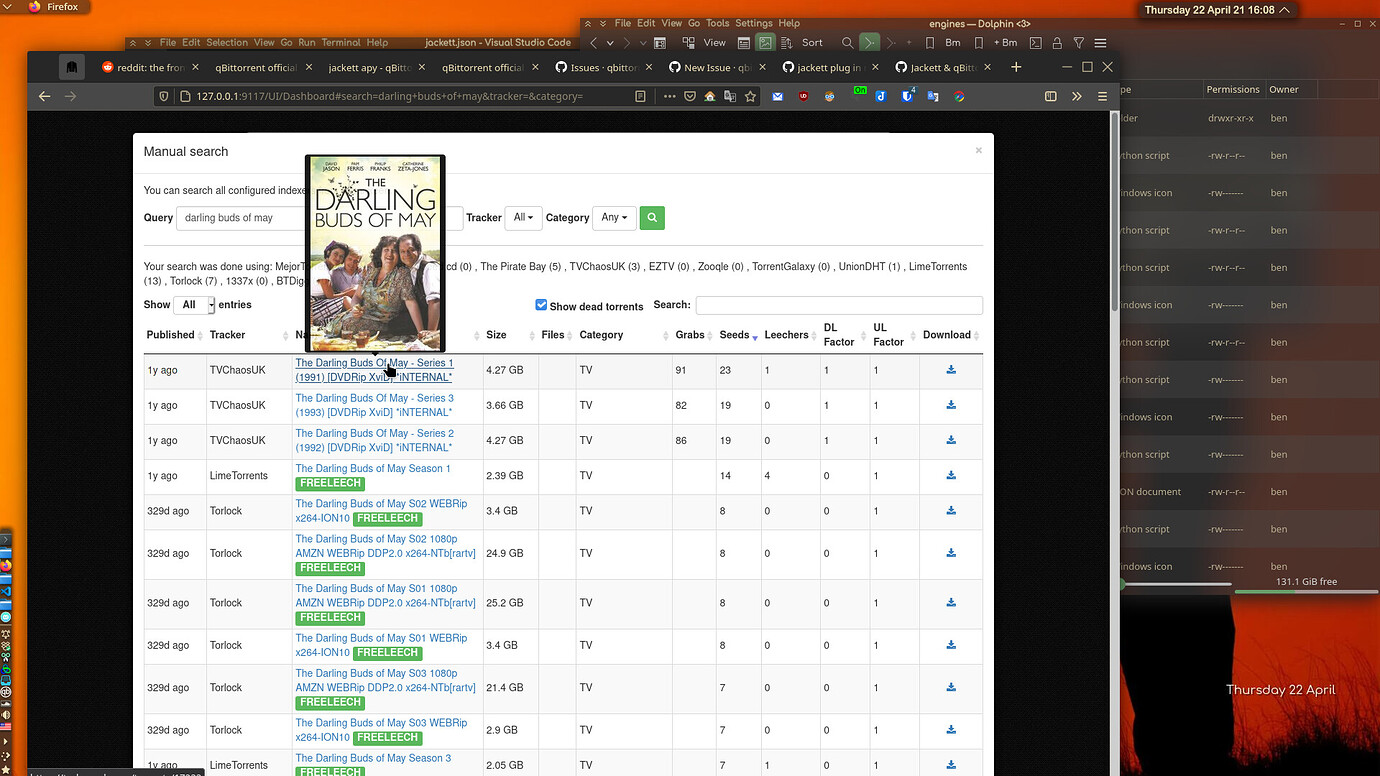The image size is (1380, 776).
Task: Sort Dolphin list by Permissions column
Action: (1233, 89)
